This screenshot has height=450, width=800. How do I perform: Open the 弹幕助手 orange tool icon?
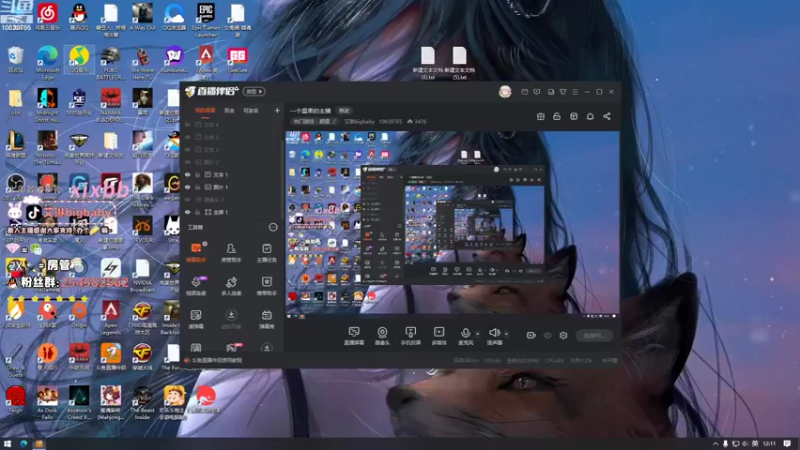coord(196,252)
